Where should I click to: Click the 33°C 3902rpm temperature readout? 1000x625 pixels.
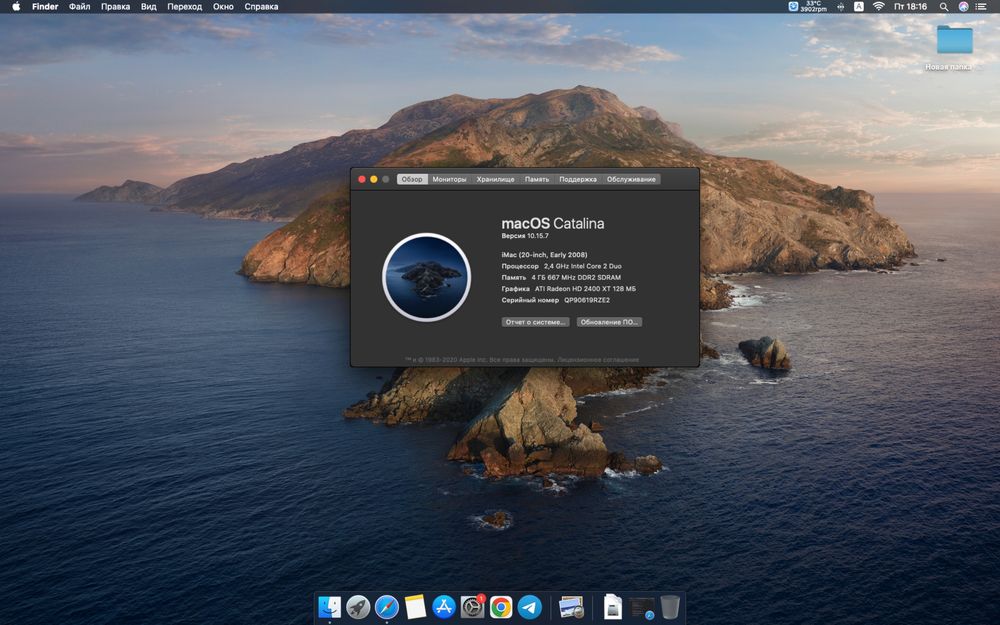tap(814, 6)
